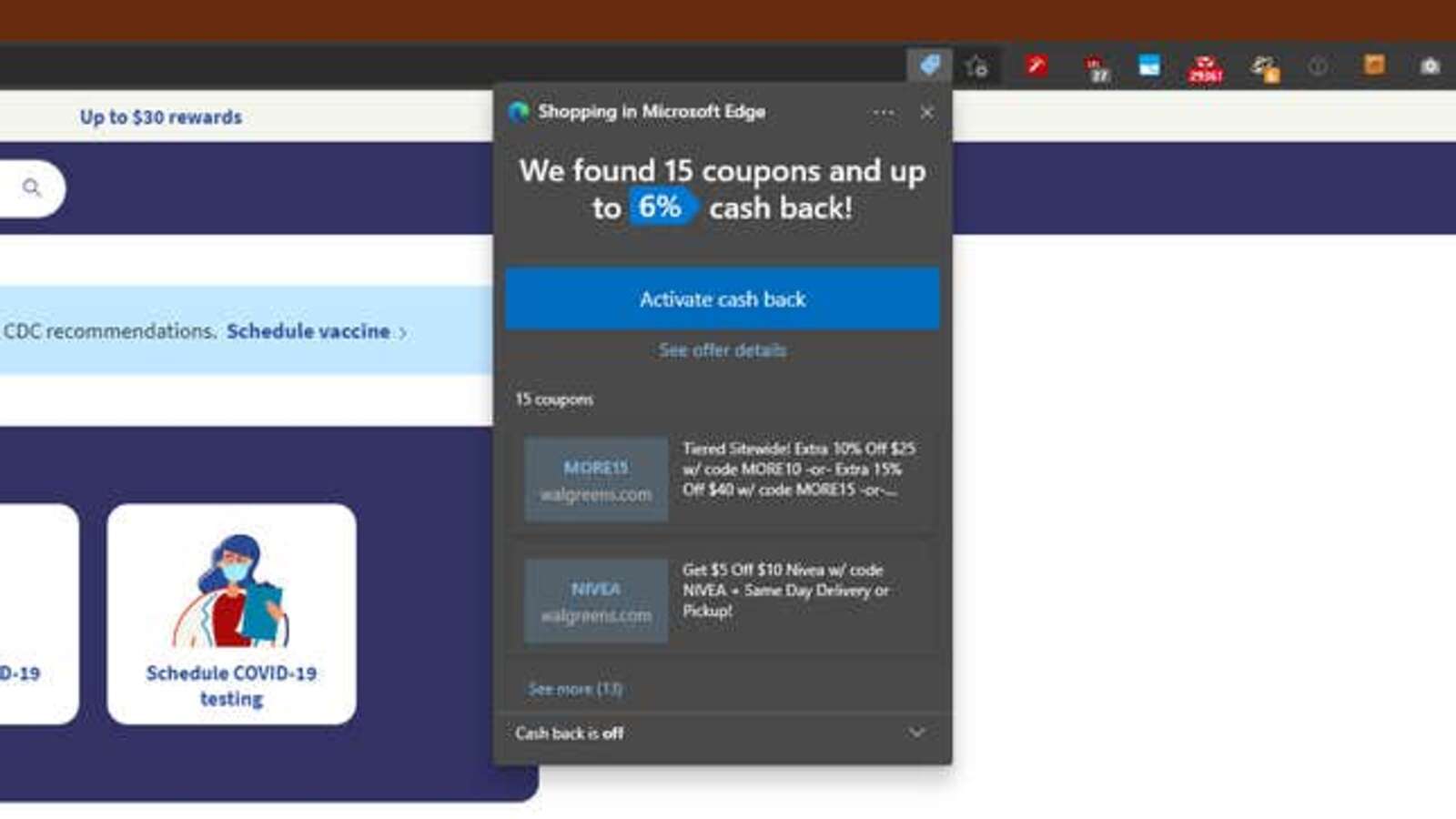Open the calendar extension icon showing 27
The height and width of the screenshot is (819, 1456).
(1097, 68)
